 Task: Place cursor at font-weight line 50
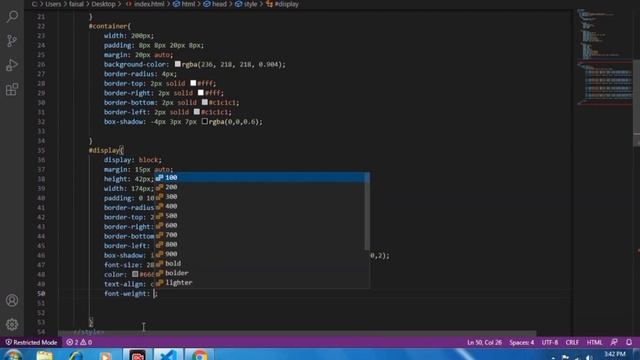[x=131, y=293]
